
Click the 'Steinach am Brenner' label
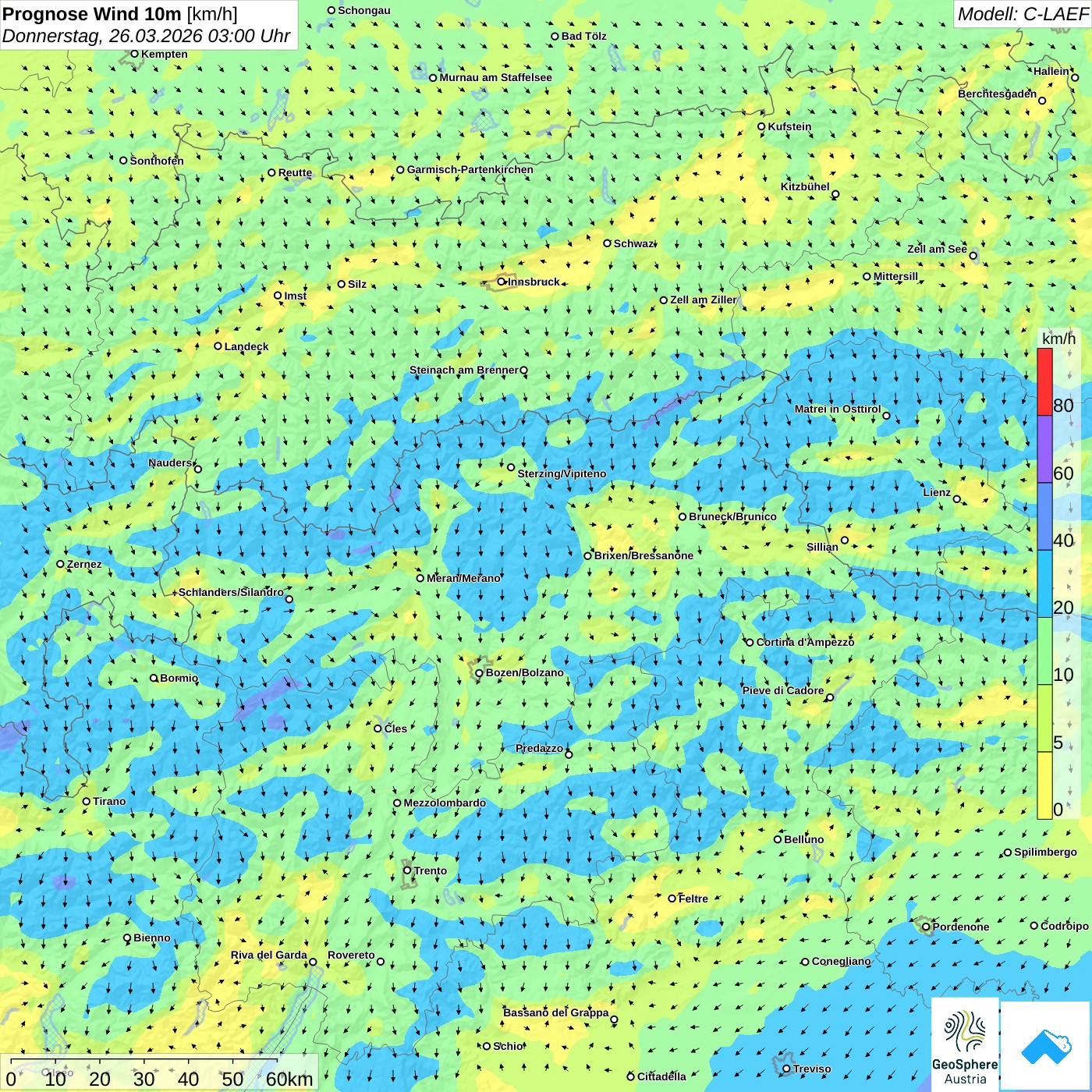coord(464,370)
